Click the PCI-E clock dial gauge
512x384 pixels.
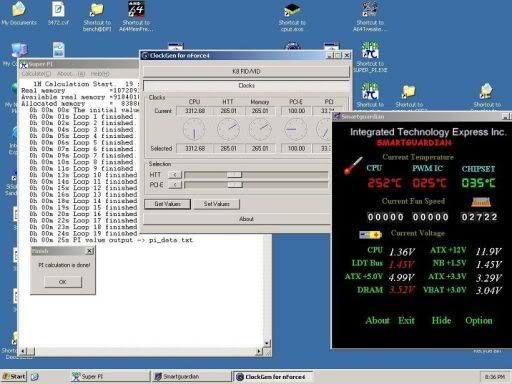(x=295, y=130)
